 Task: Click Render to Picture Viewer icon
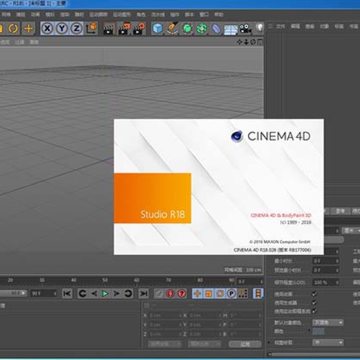[x=124, y=28]
